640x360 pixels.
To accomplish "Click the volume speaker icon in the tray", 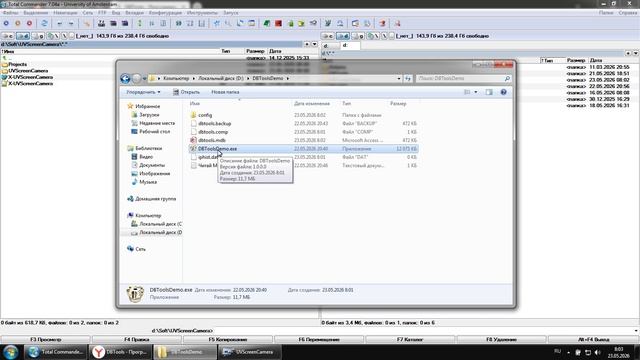I will click(598, 352).
